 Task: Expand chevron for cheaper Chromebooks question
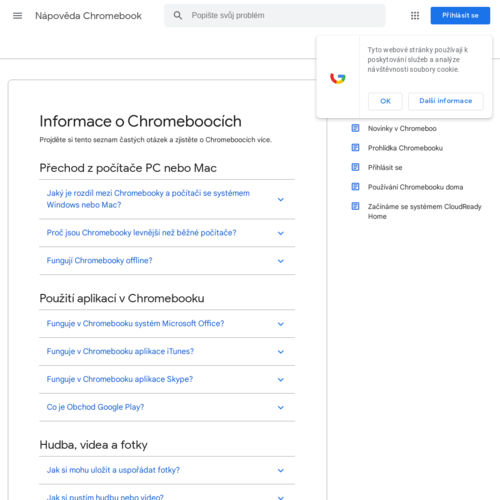pos(281,233)
